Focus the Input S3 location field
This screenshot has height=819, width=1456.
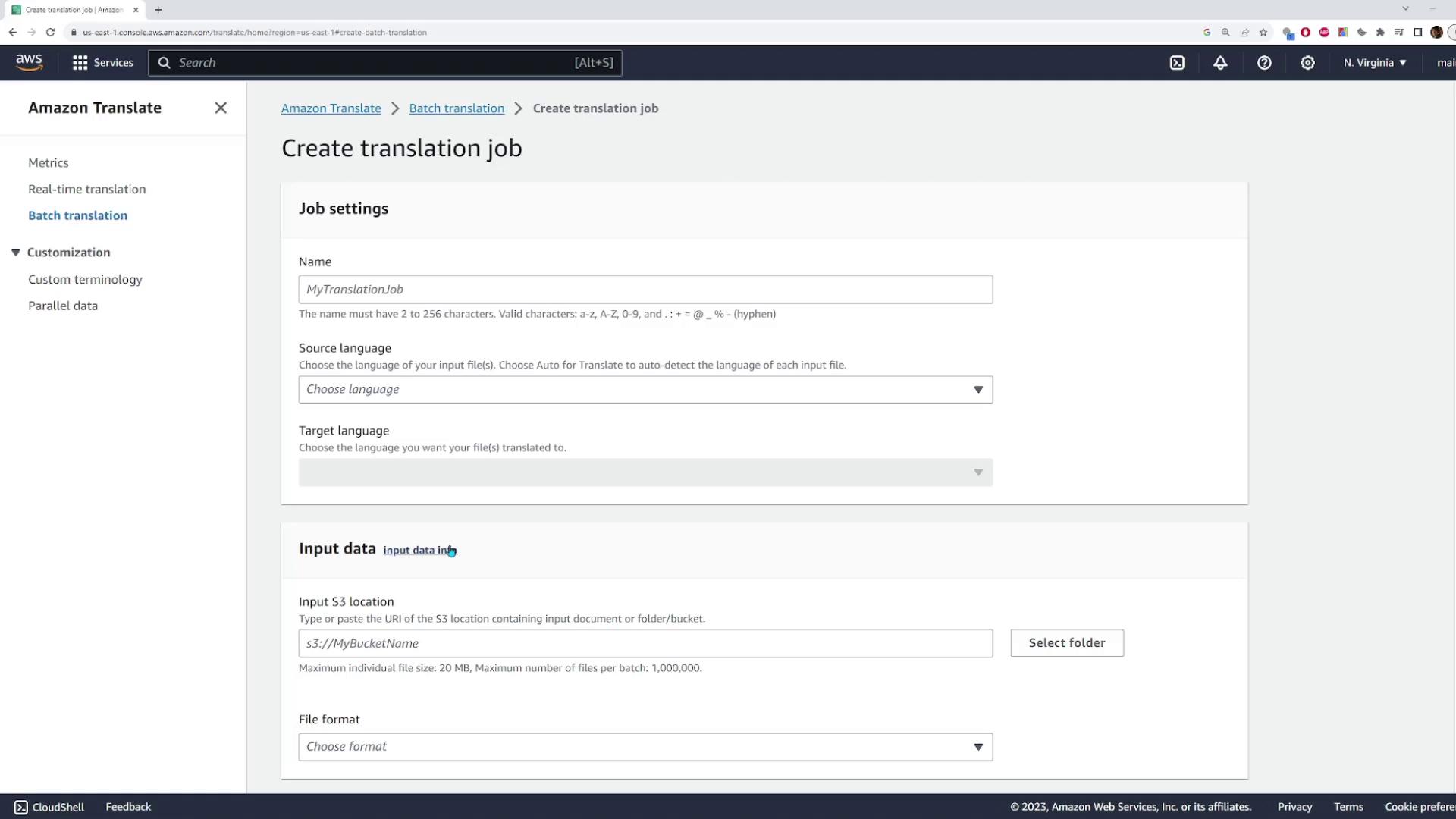pyautogui.click(x=645, y=643)
